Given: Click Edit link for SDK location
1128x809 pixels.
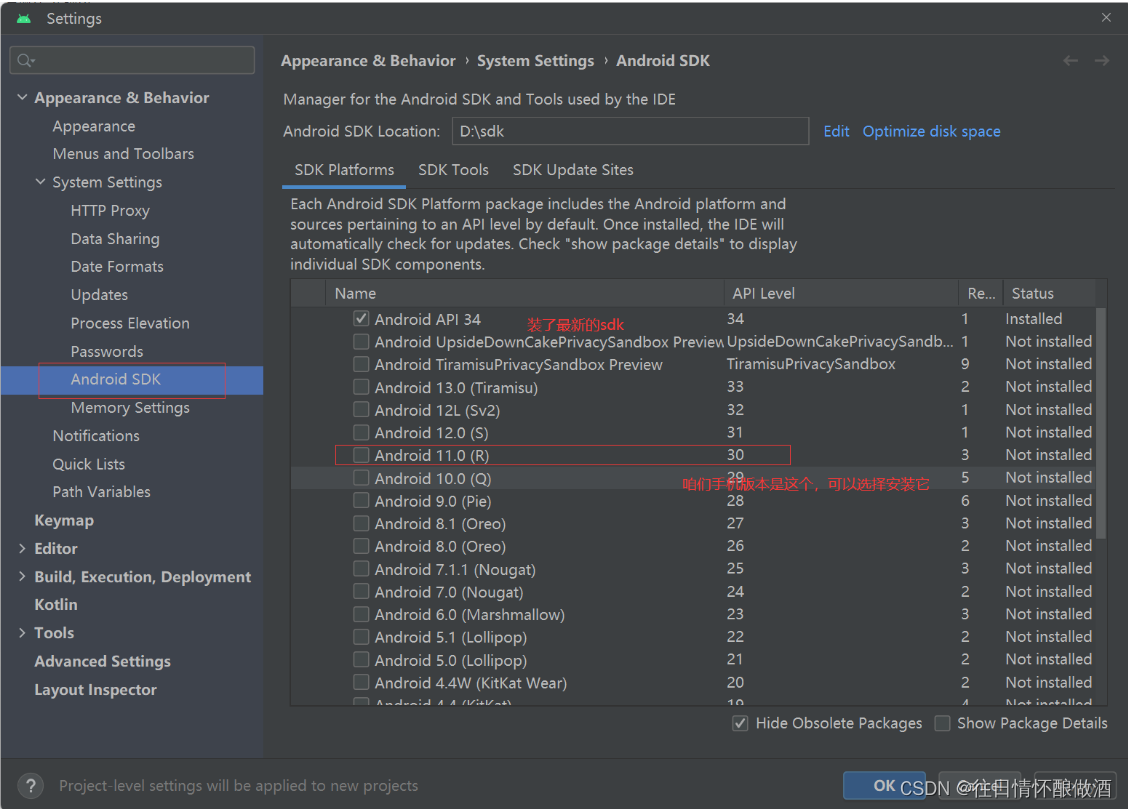Looking at the screenshot, I should click(x=836, y=132).
